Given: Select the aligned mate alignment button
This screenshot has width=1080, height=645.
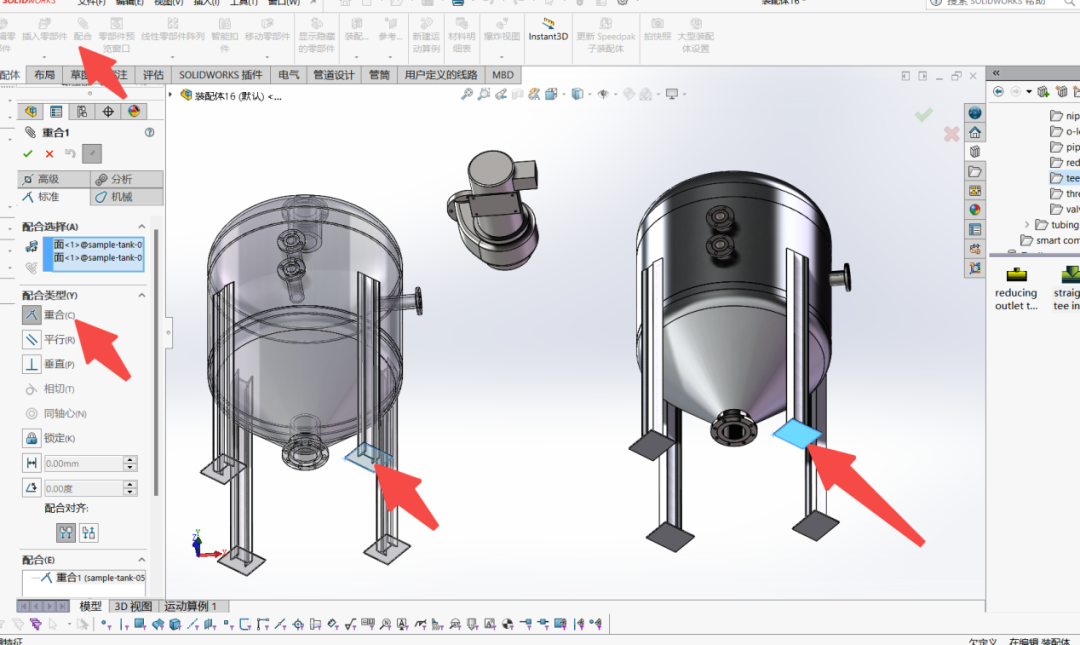Looking at the screenshot, I should coord(66,533).
